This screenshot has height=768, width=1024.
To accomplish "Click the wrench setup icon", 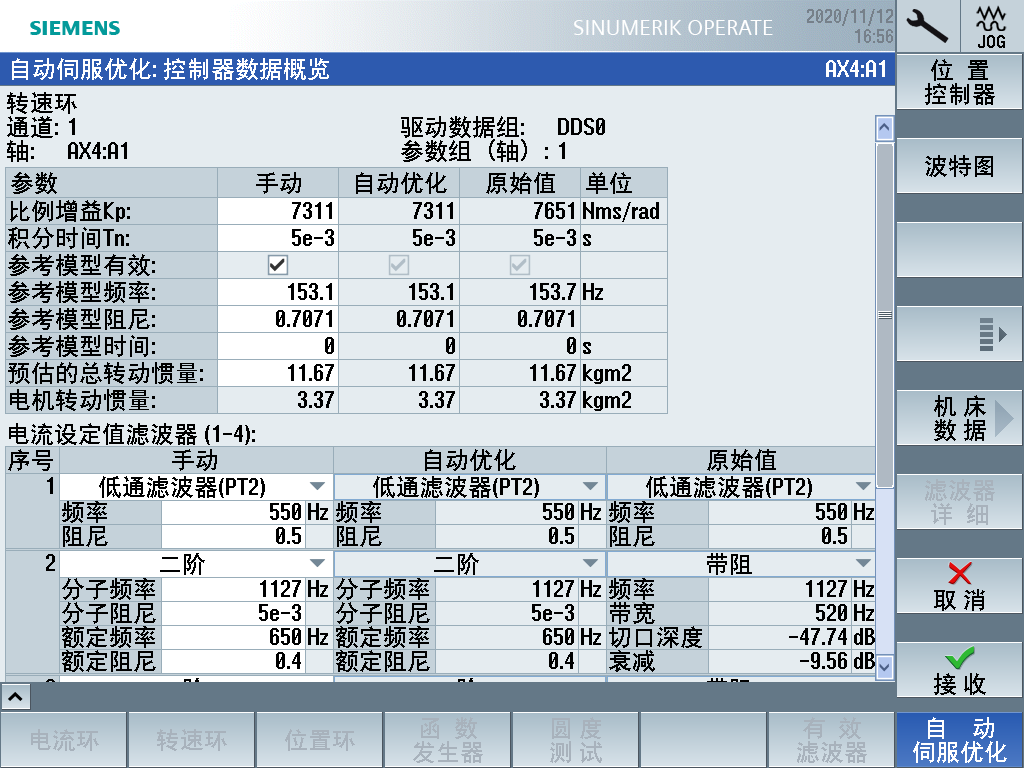I will click(x=927, y=25).
